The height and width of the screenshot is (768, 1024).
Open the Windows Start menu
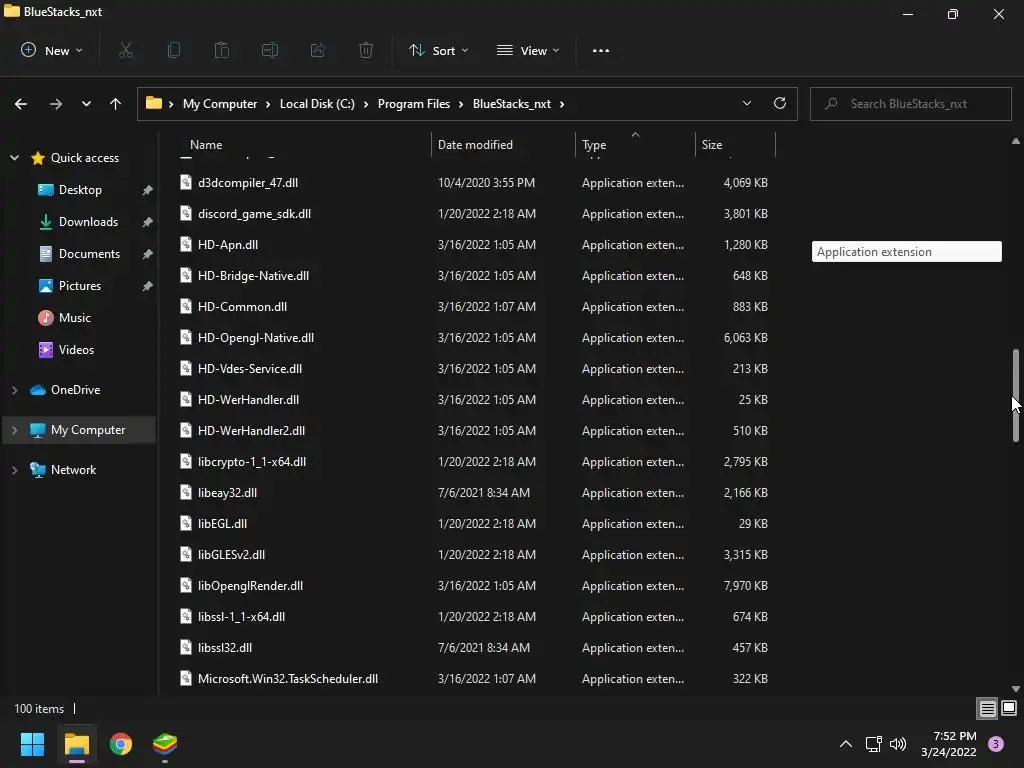(x=32, y=744)
